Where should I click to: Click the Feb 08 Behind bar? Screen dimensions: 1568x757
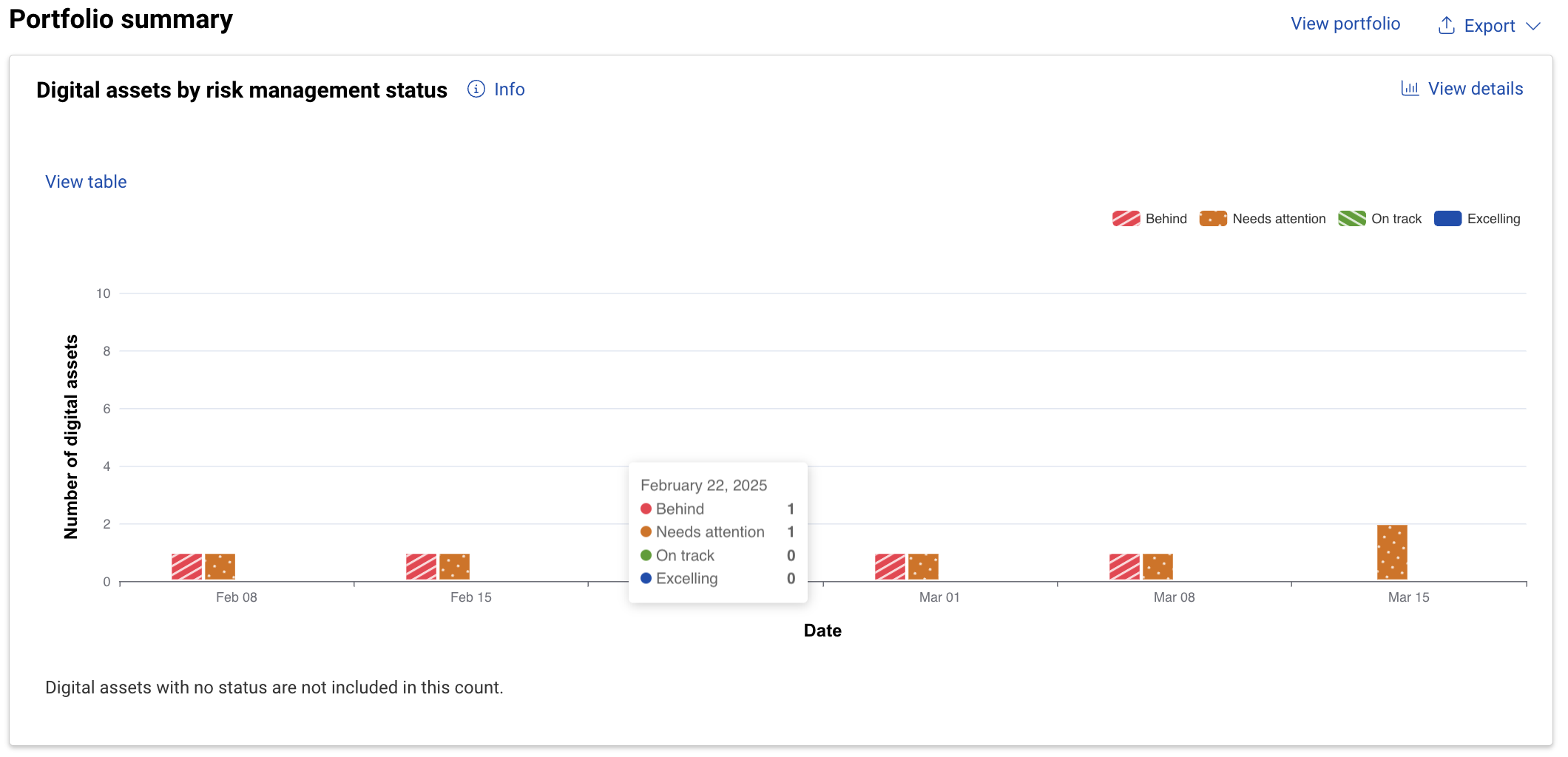186,567
